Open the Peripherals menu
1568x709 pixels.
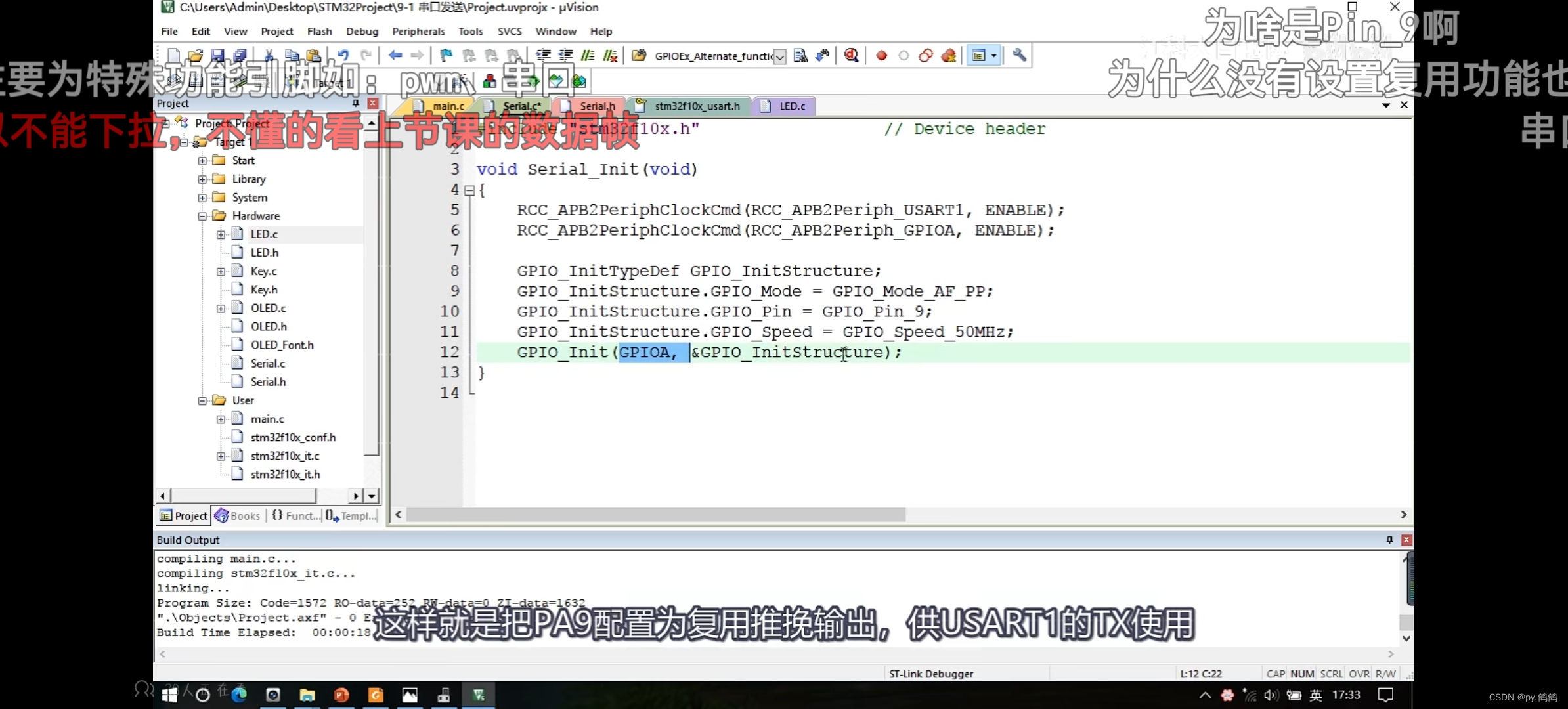click(418, 32)
